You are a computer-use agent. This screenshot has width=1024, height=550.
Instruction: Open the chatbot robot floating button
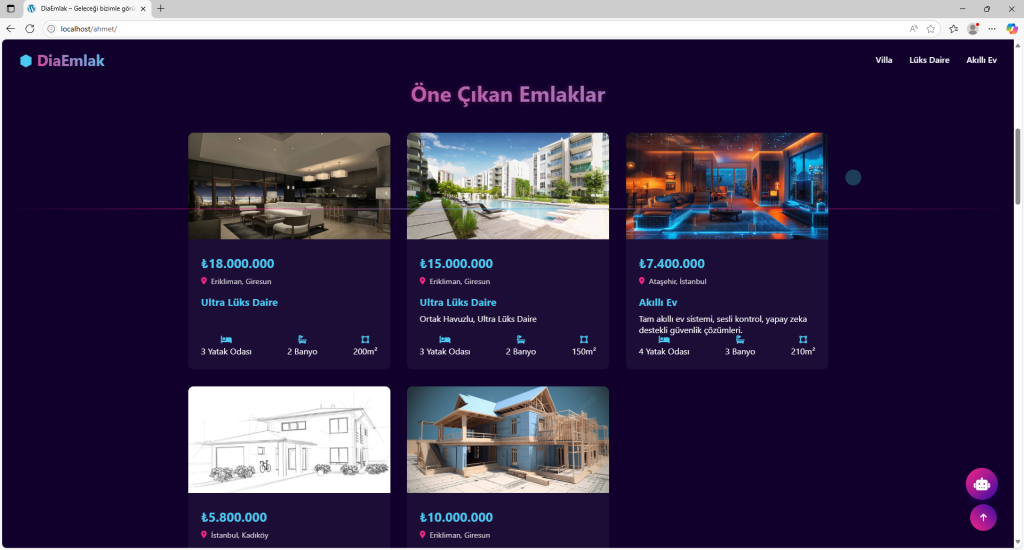(982, 484)
